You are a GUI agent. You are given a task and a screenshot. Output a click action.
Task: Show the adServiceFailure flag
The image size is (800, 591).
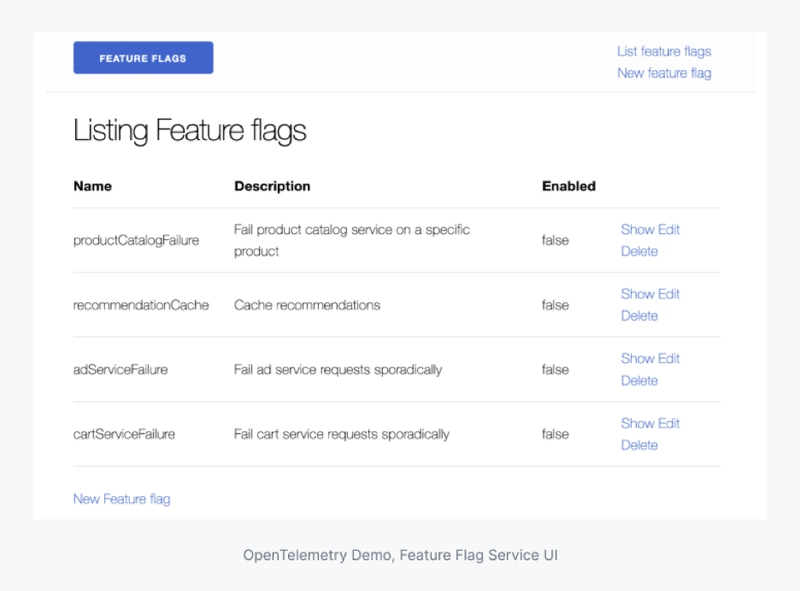637,359
